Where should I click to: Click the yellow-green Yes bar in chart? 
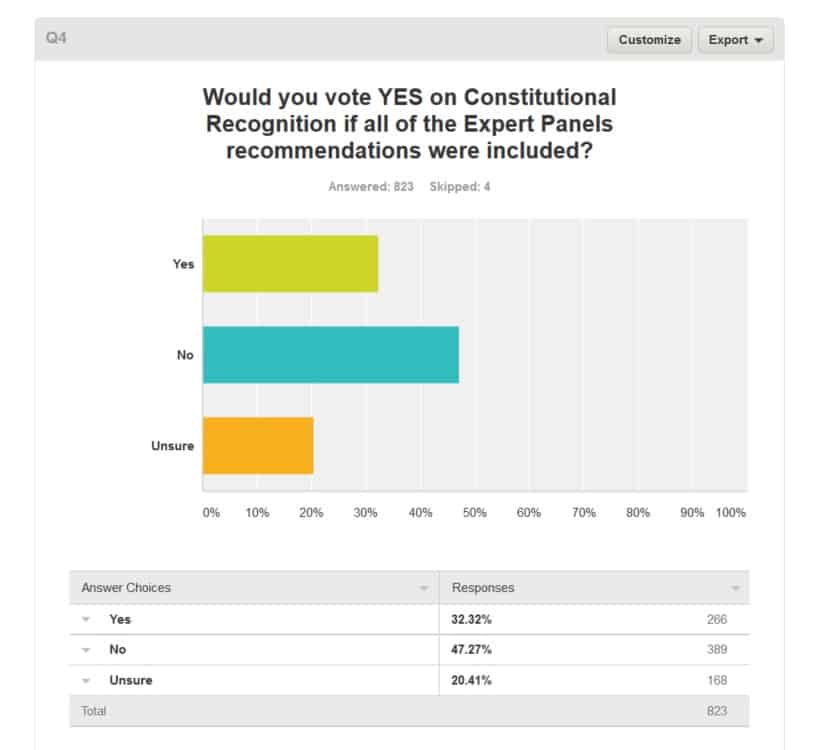tap(290, 264)
